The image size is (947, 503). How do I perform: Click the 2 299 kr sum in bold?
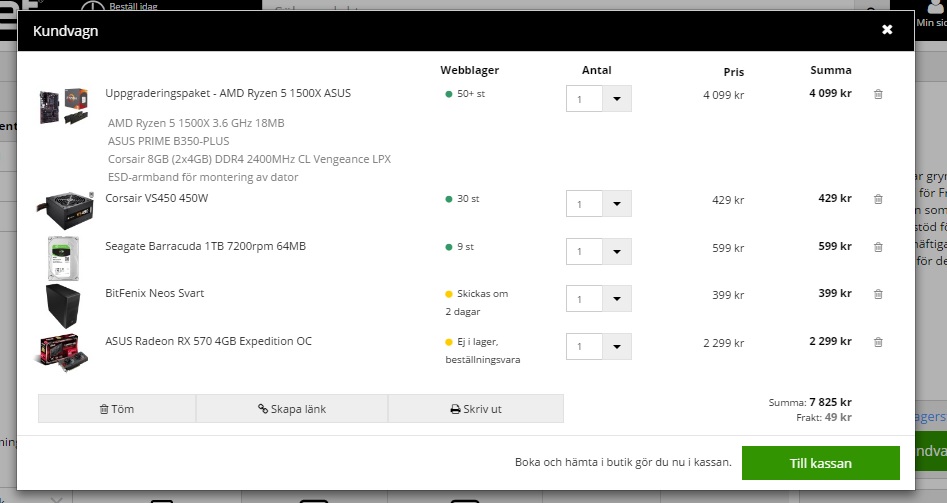[x=830, y=341]
